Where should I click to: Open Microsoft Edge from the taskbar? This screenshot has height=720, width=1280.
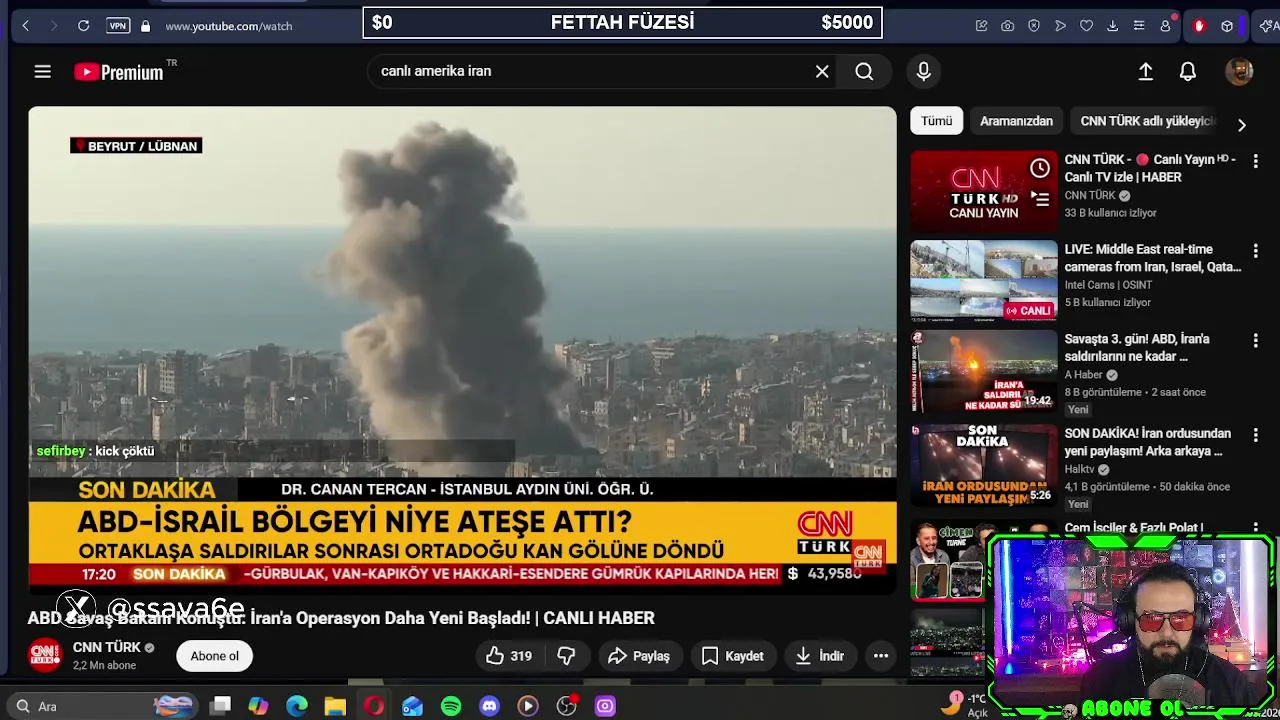click(297, 706)
